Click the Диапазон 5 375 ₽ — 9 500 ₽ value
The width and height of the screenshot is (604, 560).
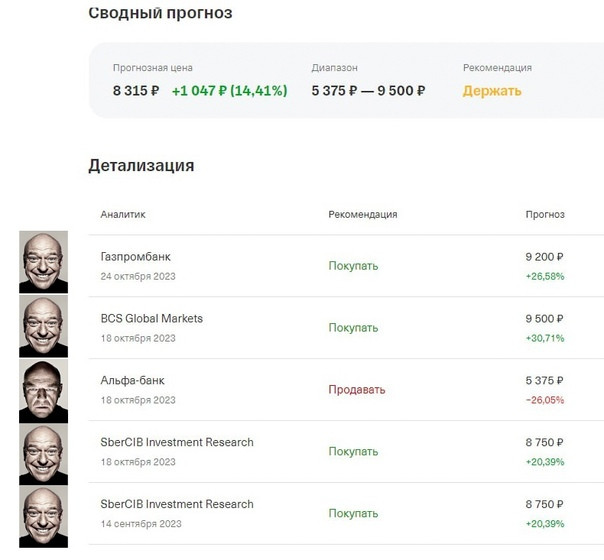point(368,91)
